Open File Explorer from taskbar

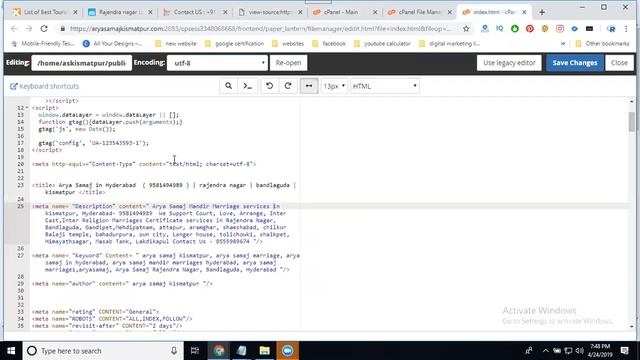pyautogui.click(x=264, y=351)
